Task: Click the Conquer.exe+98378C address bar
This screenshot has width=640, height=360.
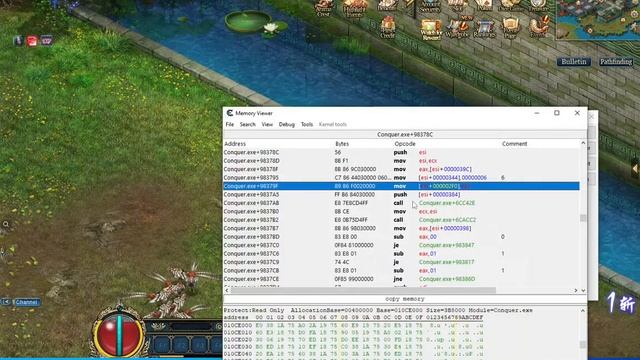Action: point(405,134)
